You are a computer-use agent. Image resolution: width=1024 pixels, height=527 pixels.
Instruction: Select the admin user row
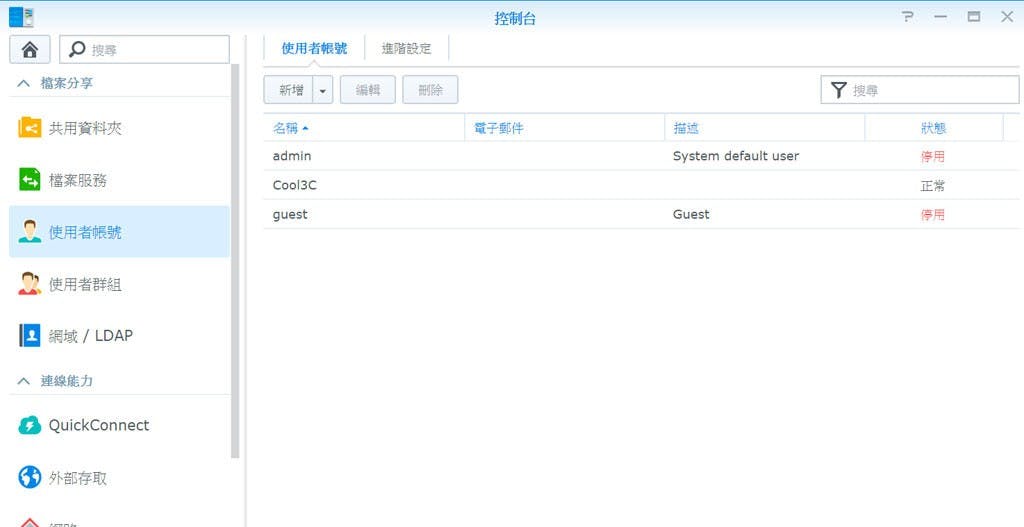tap(641, 156)
